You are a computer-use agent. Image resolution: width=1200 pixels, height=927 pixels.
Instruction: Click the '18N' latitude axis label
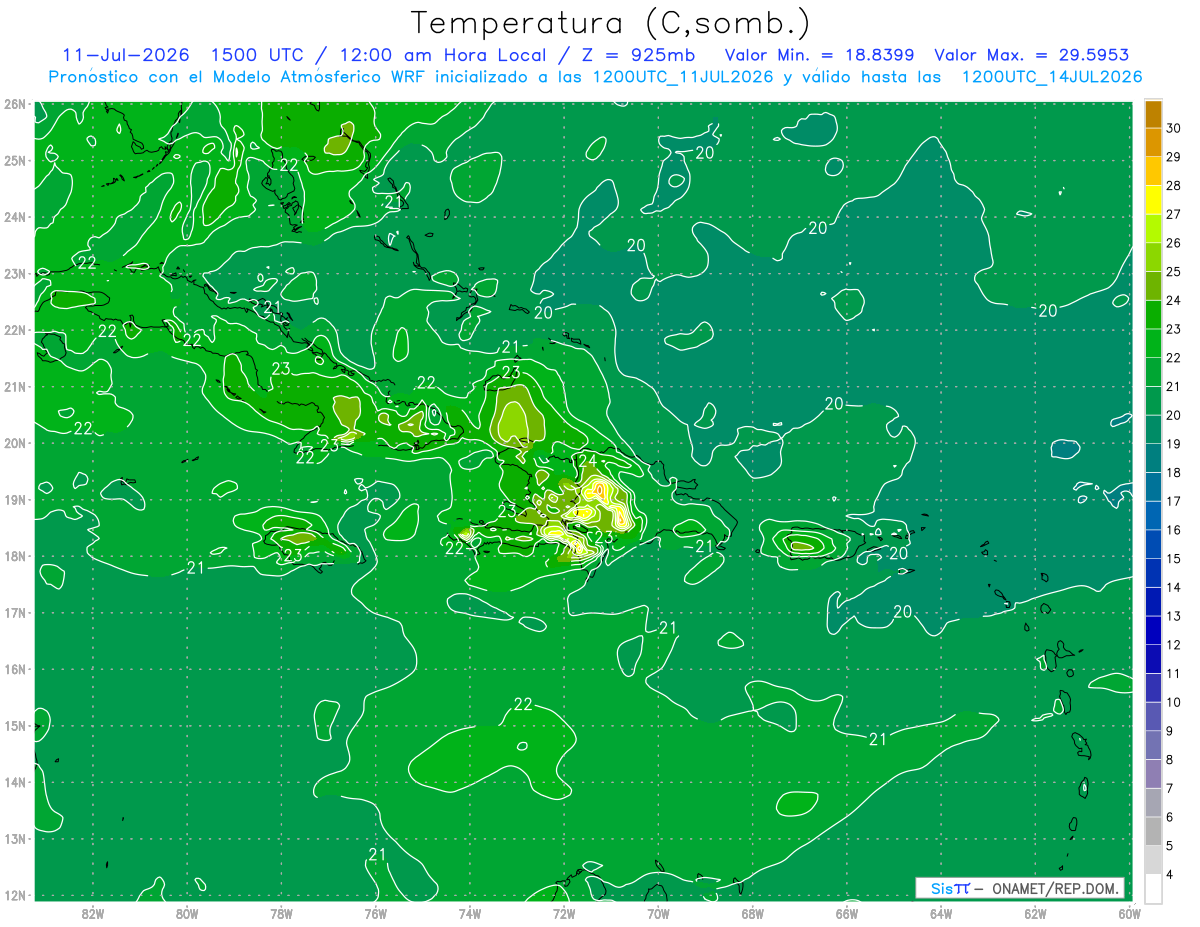15,556
